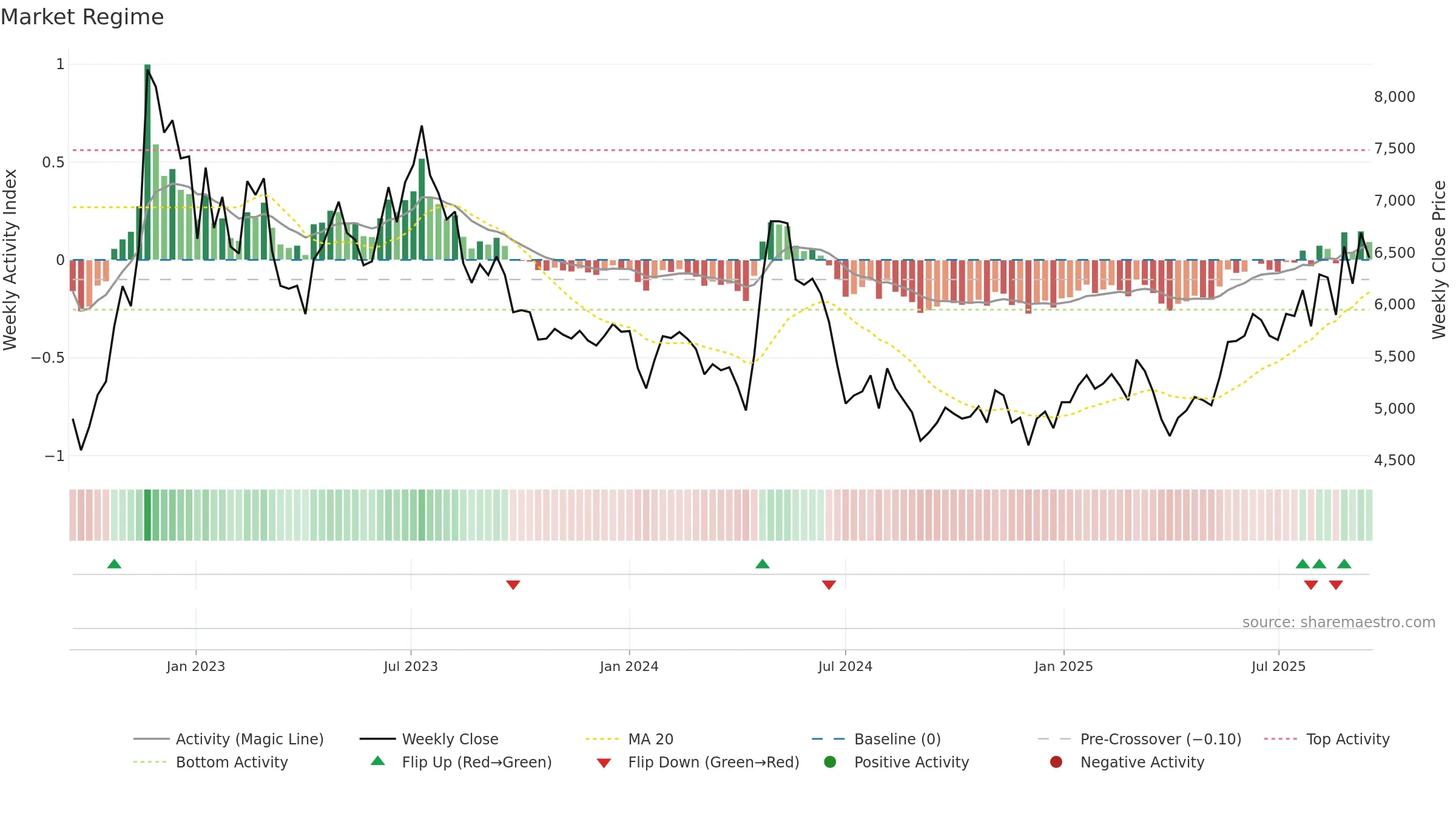Click the 7,500 price axis tick
Viewport: 1456px width, 819px height.
1394,148
